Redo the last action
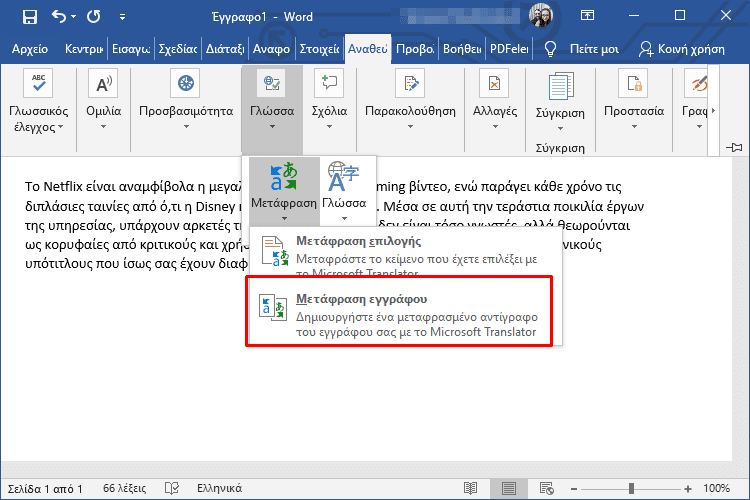This screenshot has height=500, width=750. point(94,17)
